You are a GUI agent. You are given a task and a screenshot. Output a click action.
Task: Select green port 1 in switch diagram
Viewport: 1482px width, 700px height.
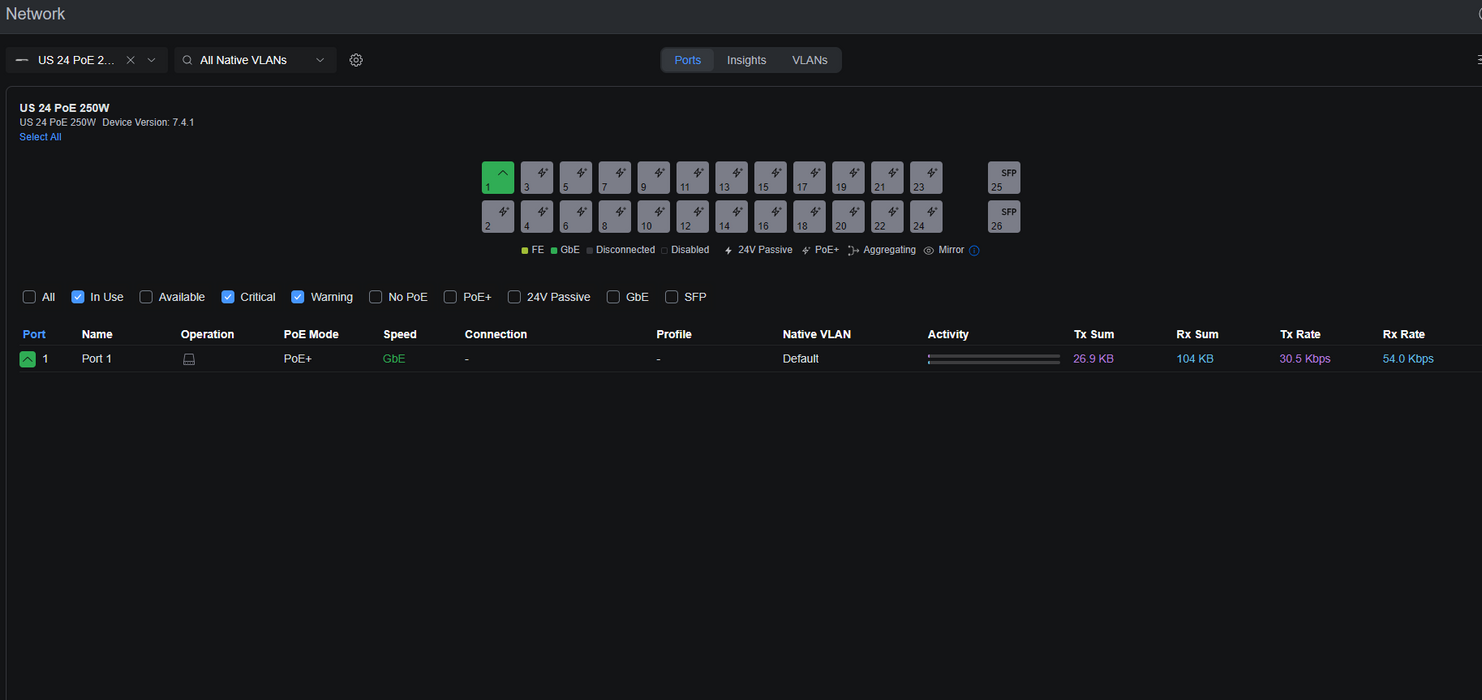click(498, 178)
